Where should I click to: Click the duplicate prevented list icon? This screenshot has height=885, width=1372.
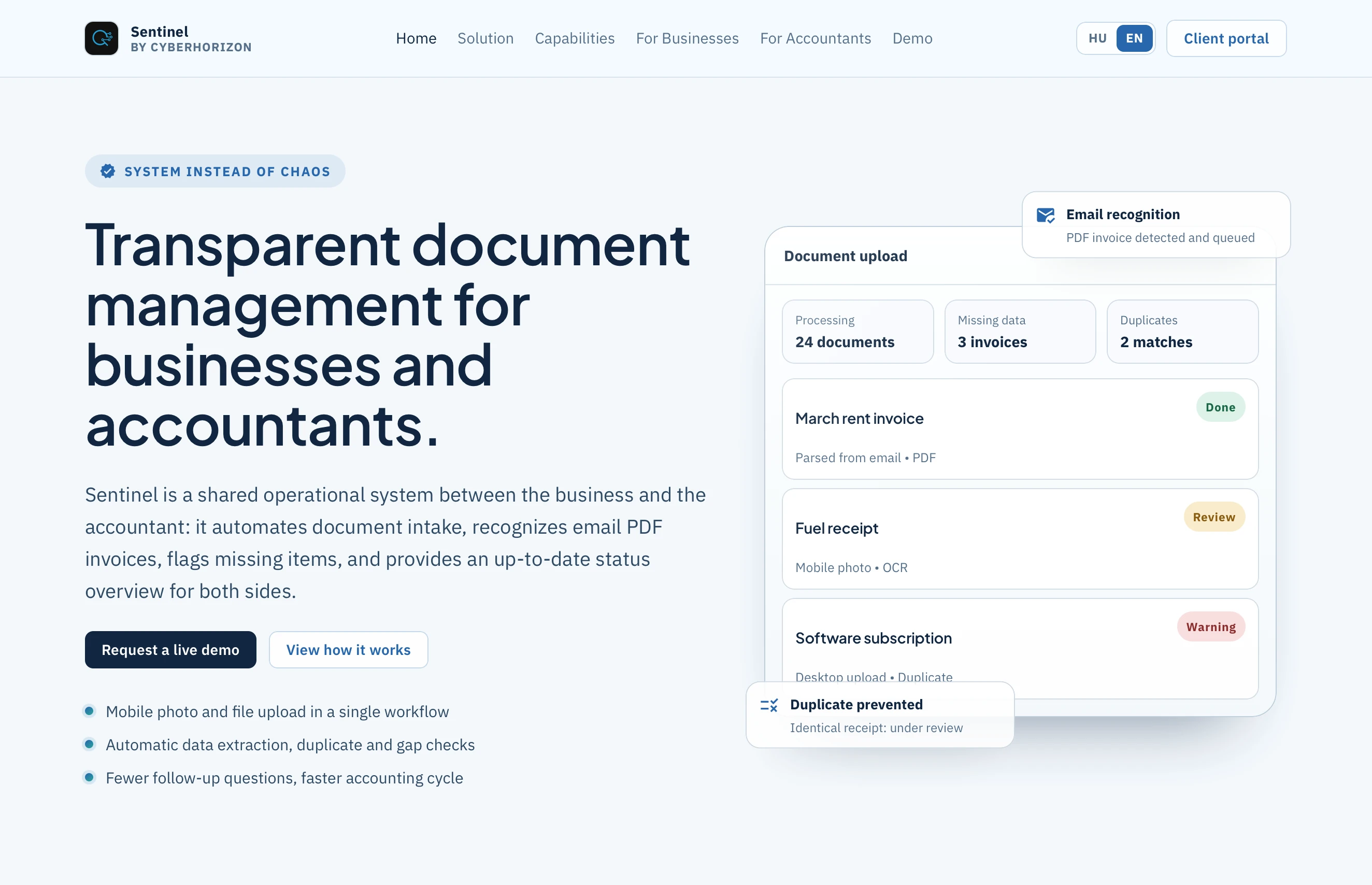coord(769,705)
